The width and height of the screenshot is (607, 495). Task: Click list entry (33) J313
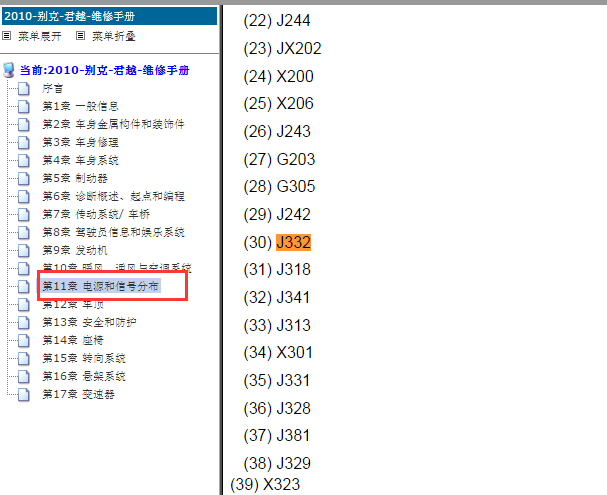tap(277, 325)
